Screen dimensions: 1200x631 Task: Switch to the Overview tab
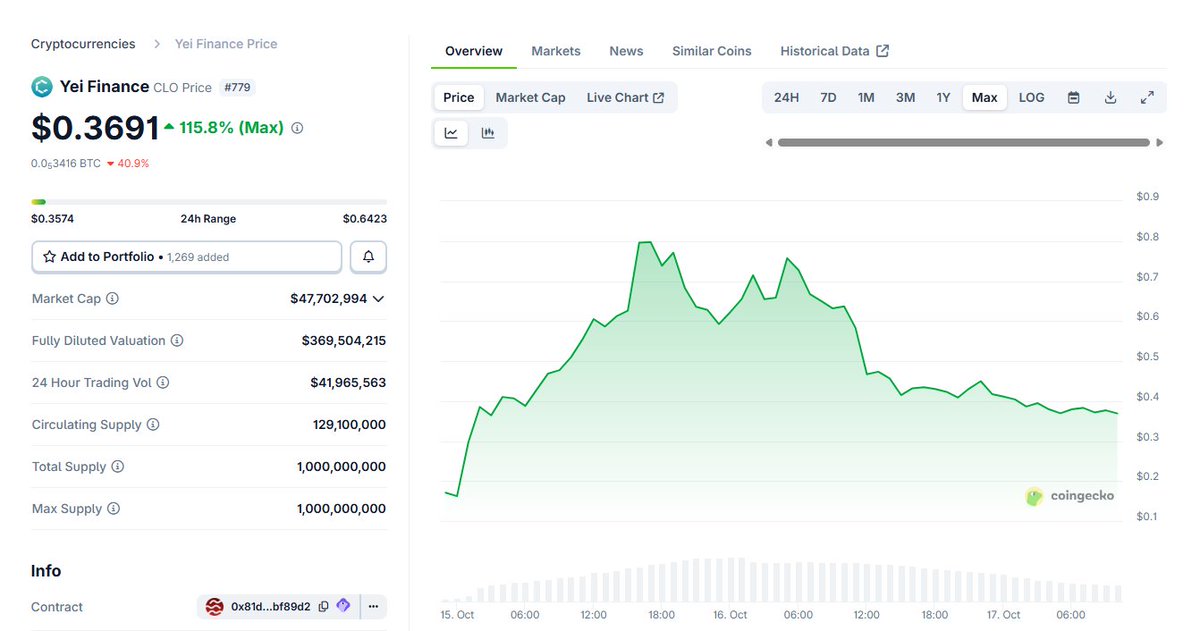[x=474, y=51]
